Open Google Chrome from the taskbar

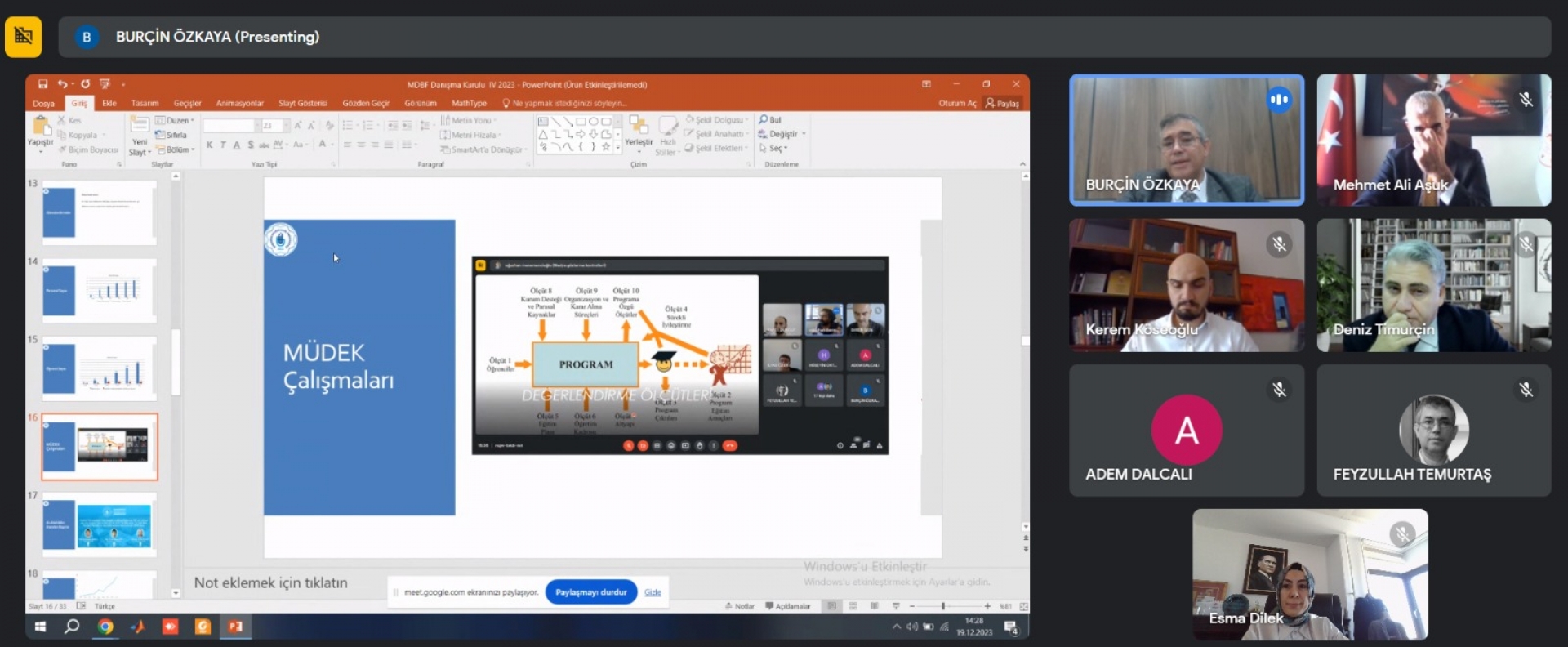click(x=105, y=627)
